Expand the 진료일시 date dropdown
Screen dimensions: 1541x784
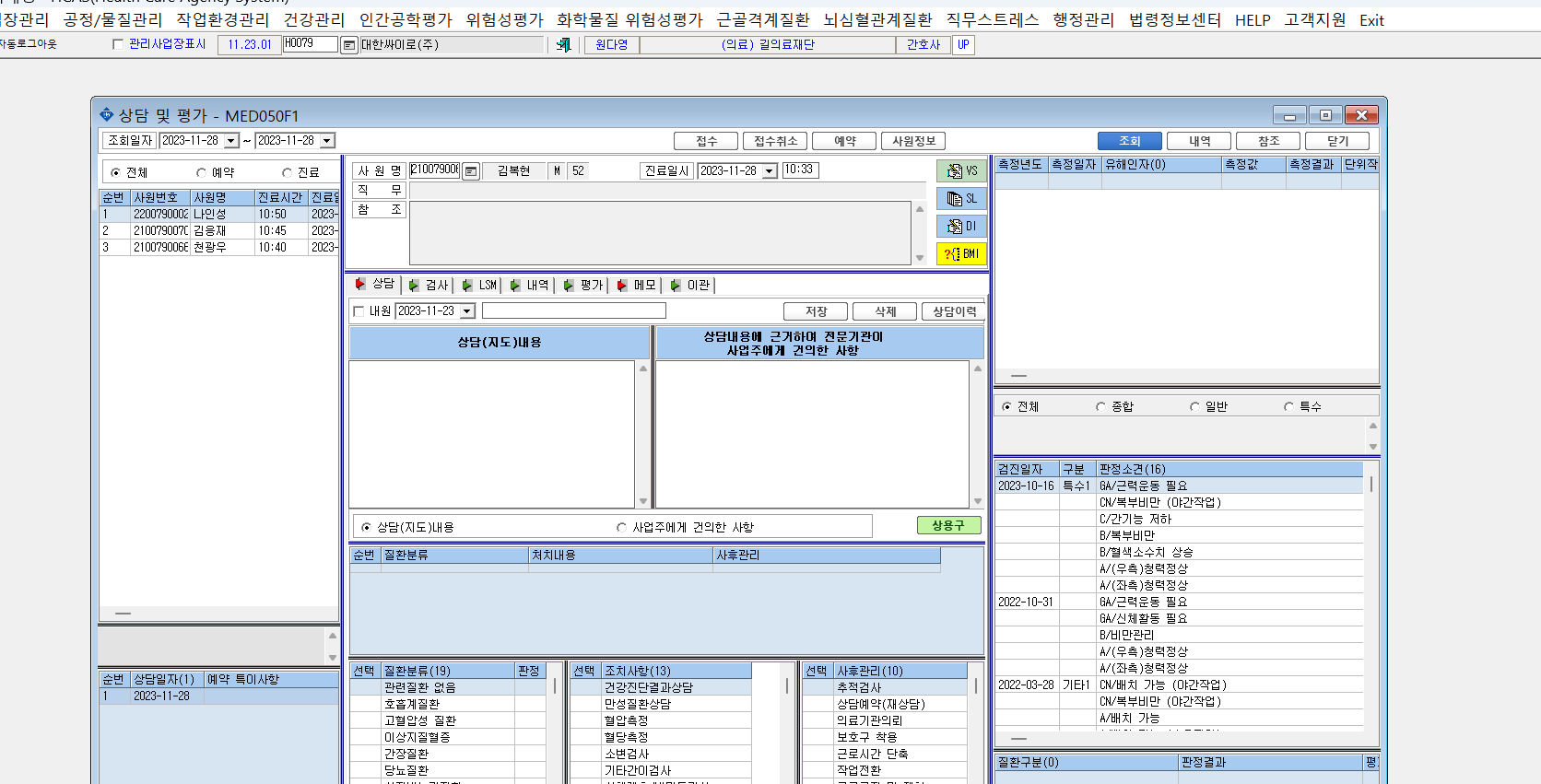(x=770, y=171)
